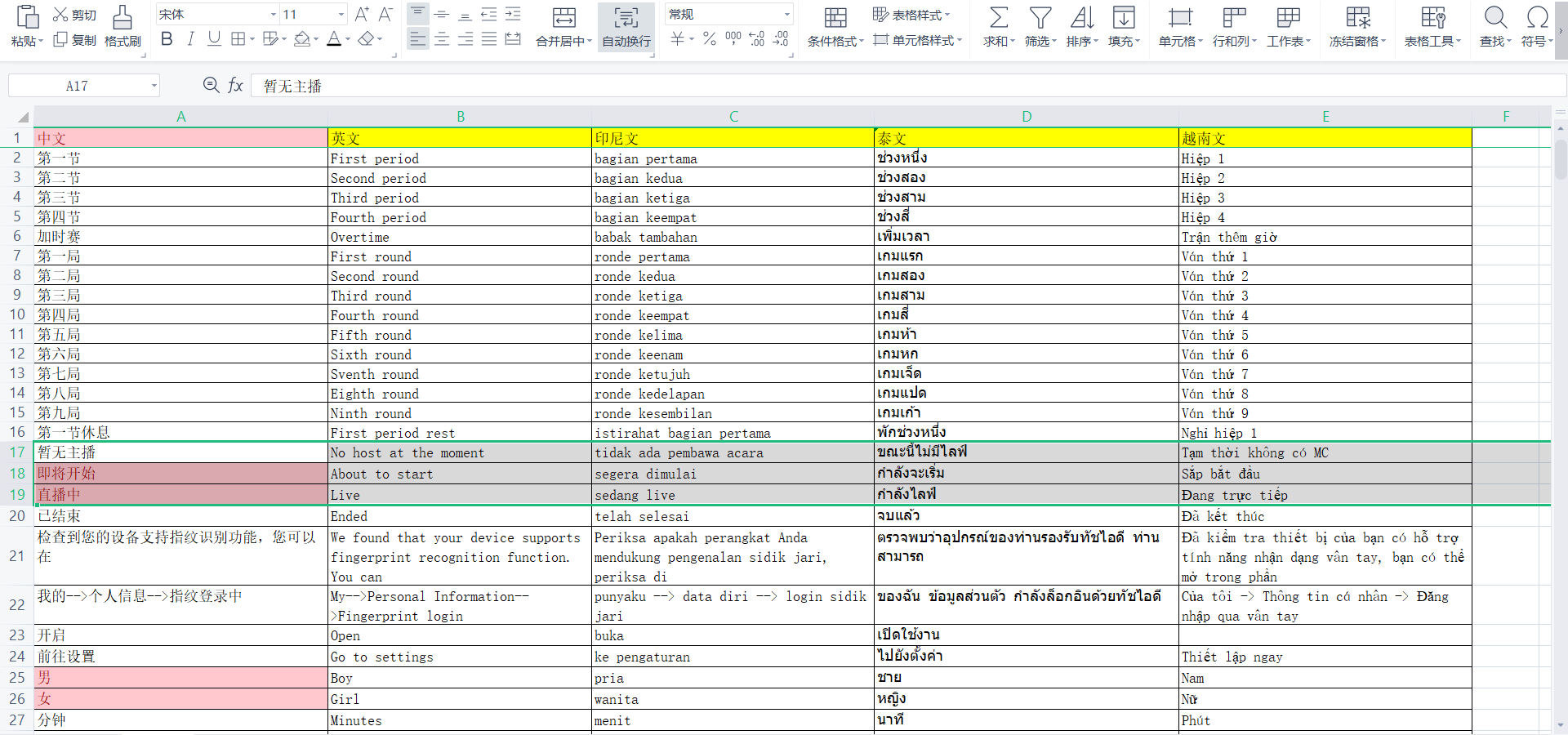Click the formula bar containing 暂无主播
The image size is (1568, 735).
coord(908,86)
